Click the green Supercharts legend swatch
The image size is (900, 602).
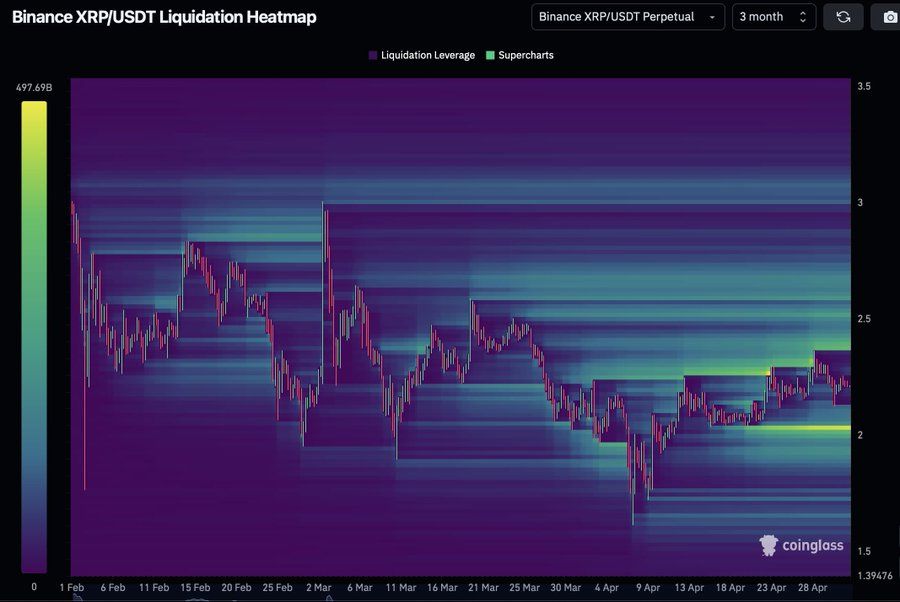point(490,55)
